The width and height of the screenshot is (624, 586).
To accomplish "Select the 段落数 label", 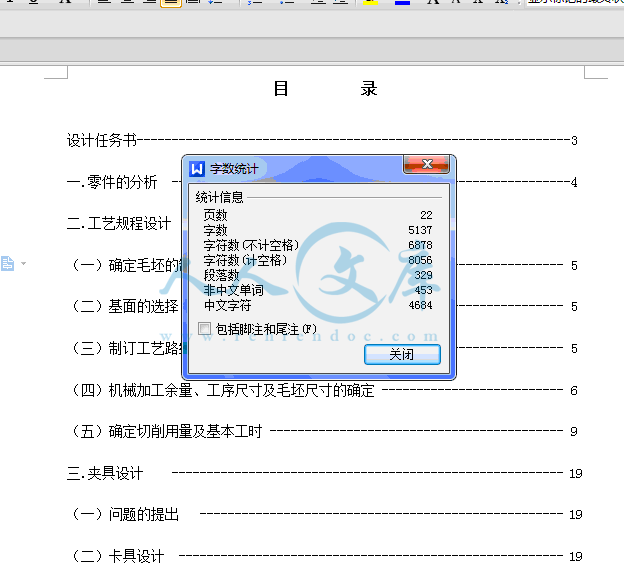I will [221, 275].
